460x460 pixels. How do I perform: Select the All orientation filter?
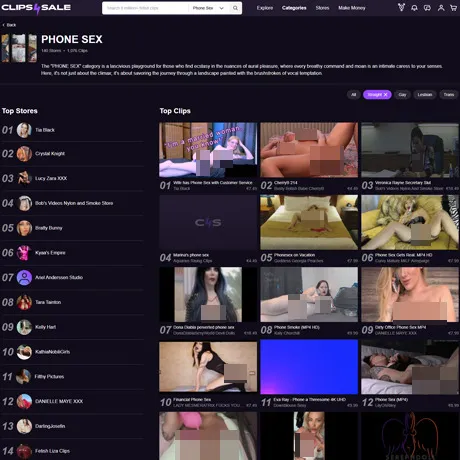[x=353, y=95]
